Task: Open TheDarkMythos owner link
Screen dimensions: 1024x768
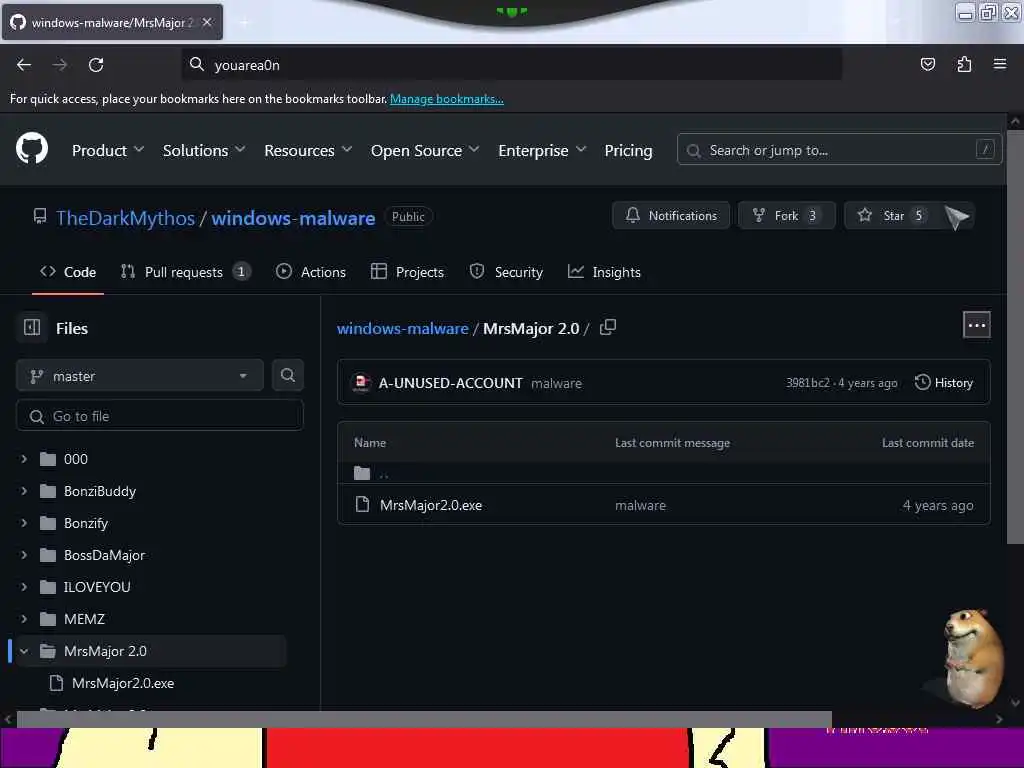Action: coord(125,217)
